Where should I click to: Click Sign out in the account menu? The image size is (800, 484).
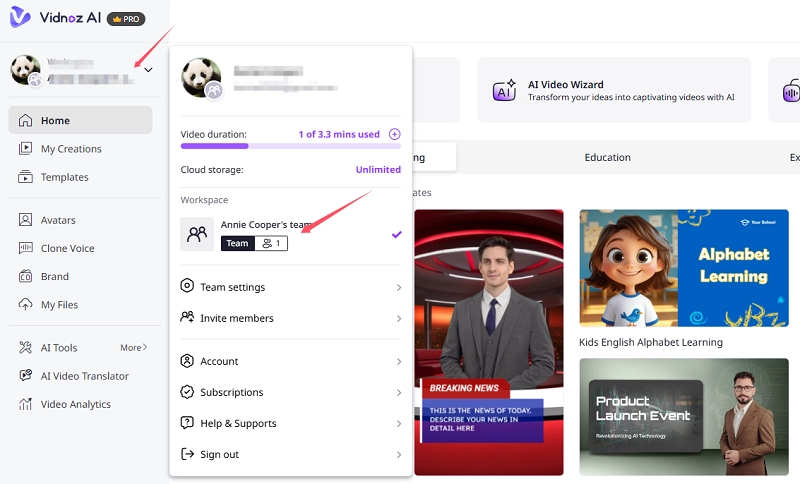pyautogui.click(x=291, y=454)
